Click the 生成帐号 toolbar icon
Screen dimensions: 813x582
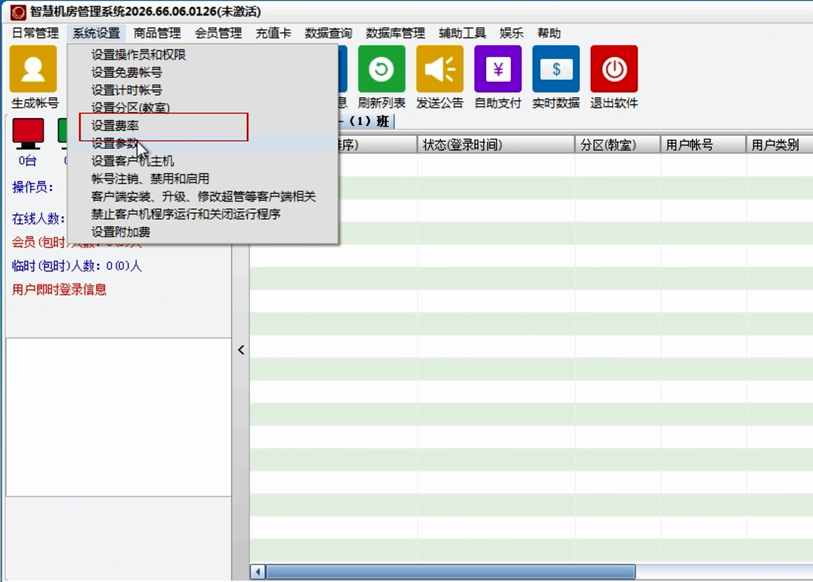(x=33, y=70)
